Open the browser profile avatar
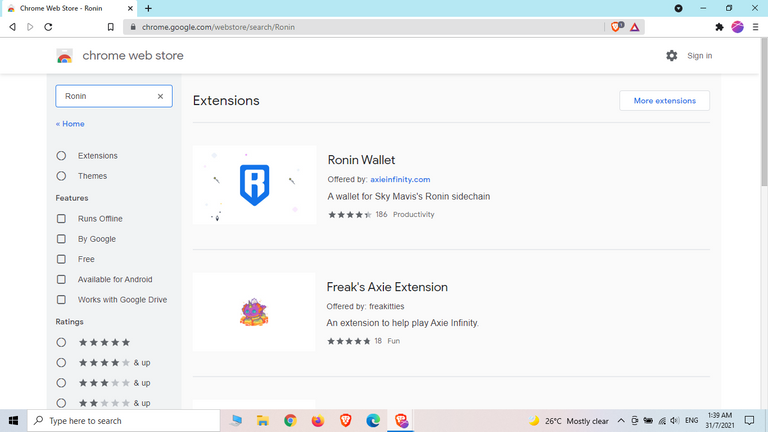The width and height of the screenshot is (768, 432). [738, 27]
